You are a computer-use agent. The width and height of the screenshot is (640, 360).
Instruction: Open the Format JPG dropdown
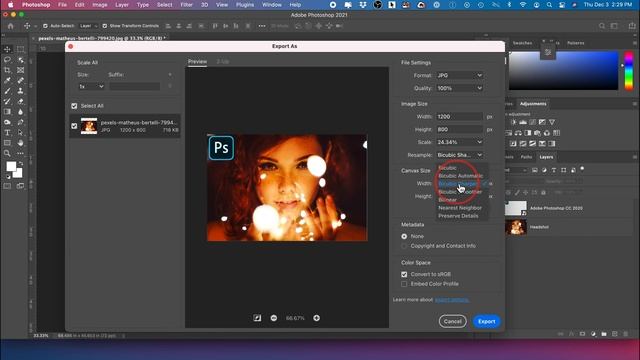point(460,76)
